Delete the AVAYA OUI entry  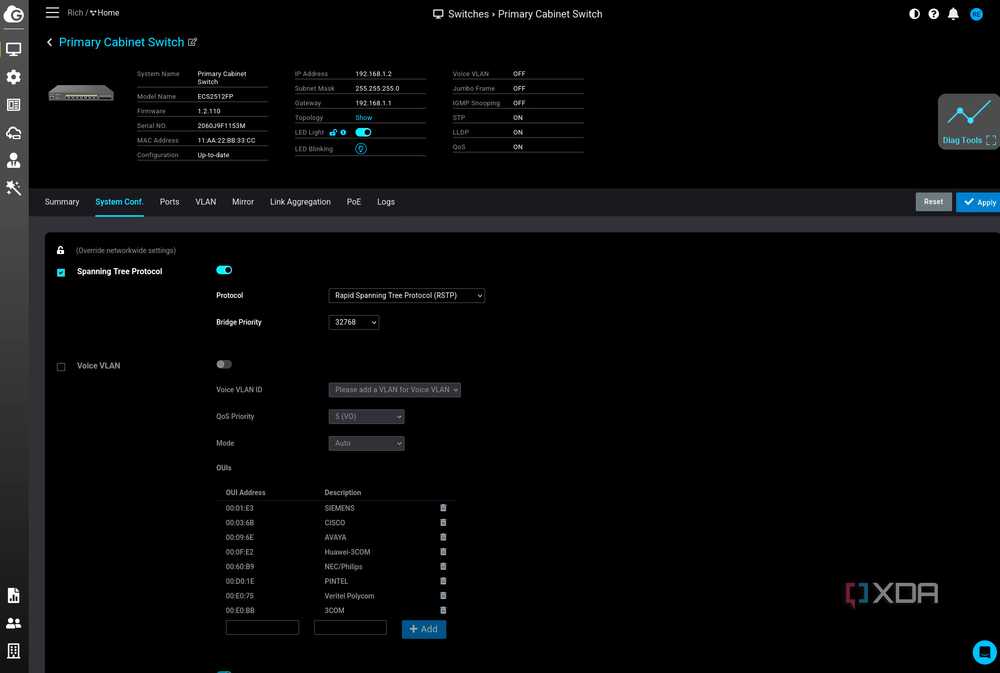[443, 537]
